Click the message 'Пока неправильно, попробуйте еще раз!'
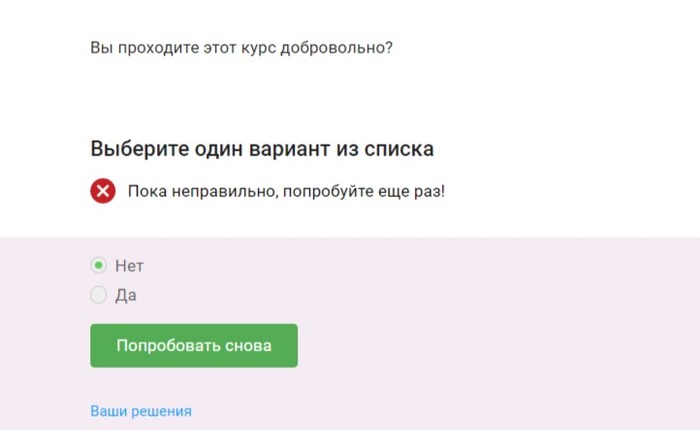This screenshot has height=430, width=700. [286, 192]
